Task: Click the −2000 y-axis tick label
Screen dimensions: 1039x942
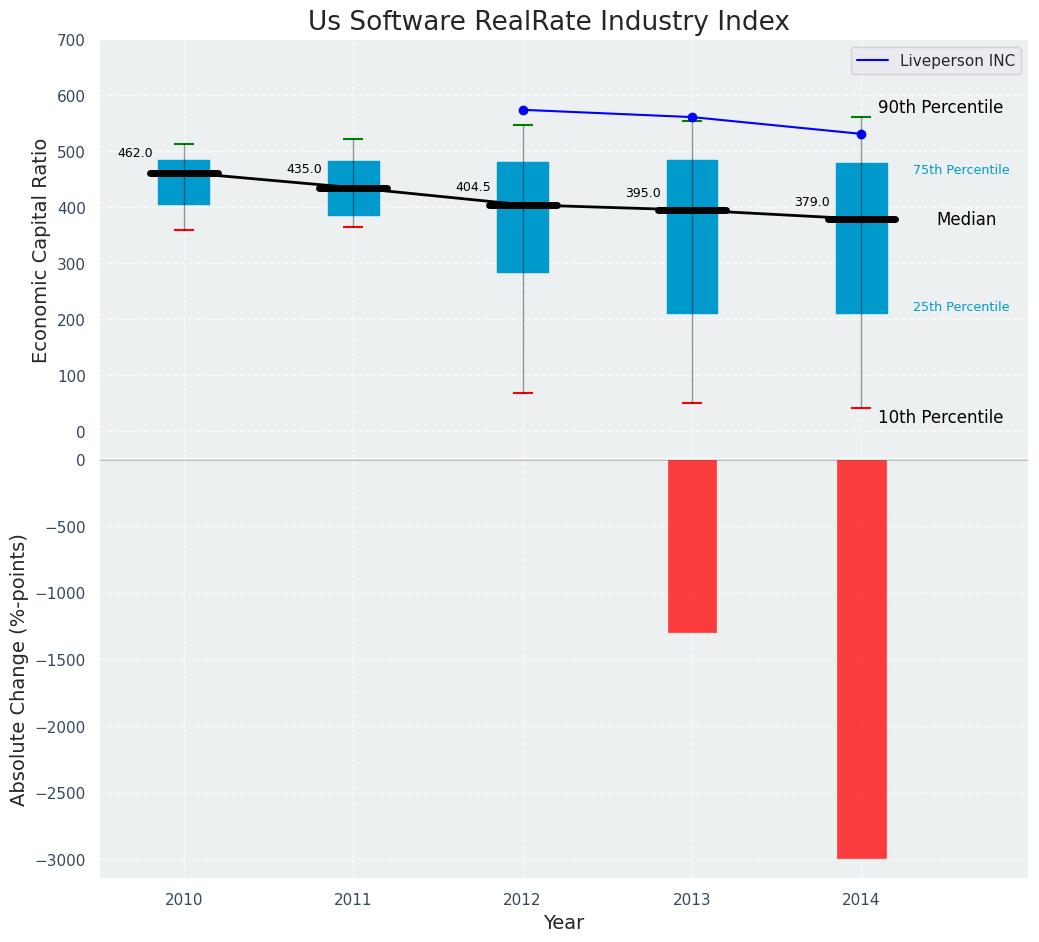Action: click(x=61, y=727)
